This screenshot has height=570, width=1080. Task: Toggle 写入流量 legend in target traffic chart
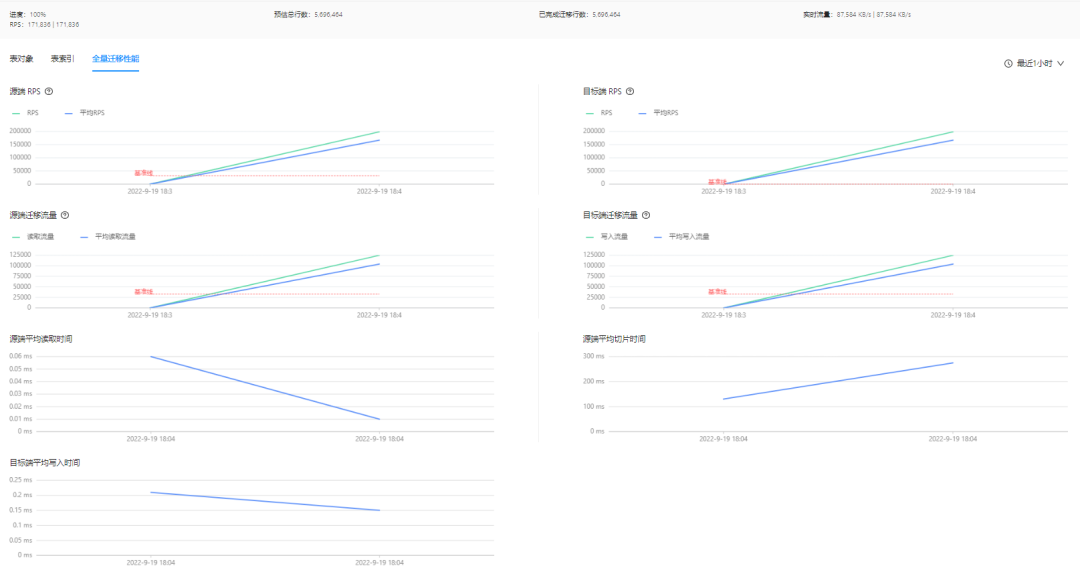[x=607, y=237]
